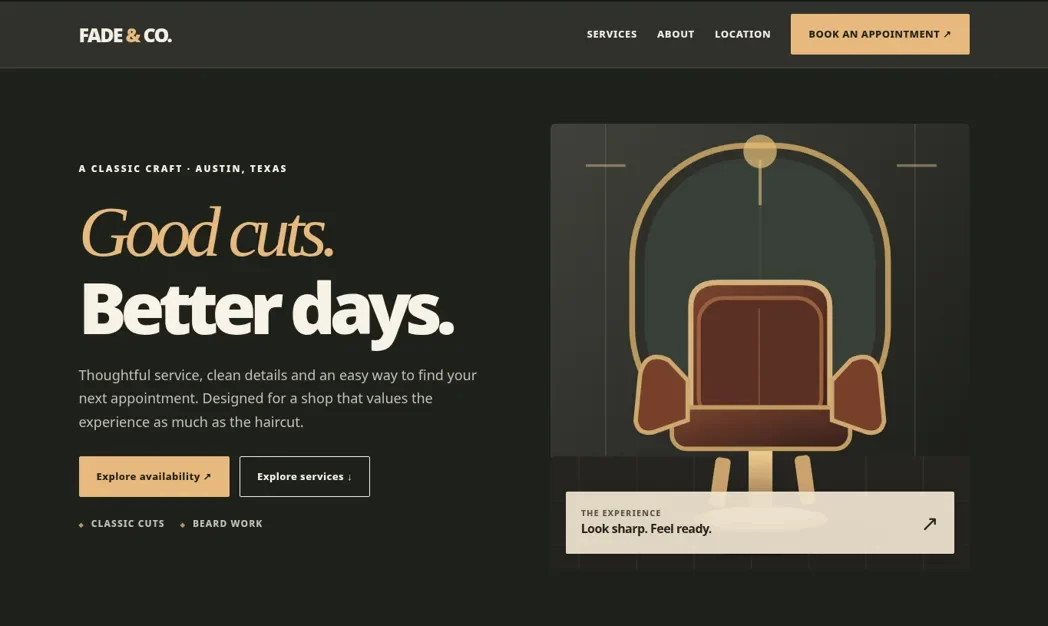Click the FADE & CO. logo

tap(126, 35)
